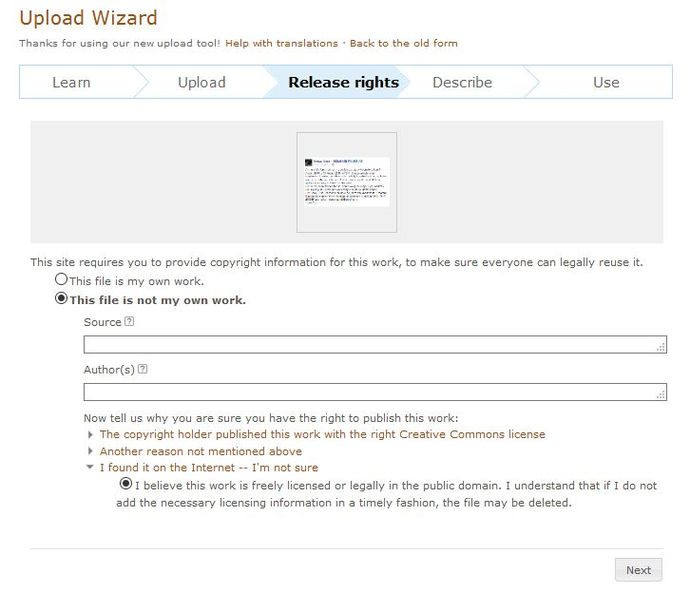Viewport: 690px width, 593px height.
Task: Click the Next button
Action: click(638, 570)
